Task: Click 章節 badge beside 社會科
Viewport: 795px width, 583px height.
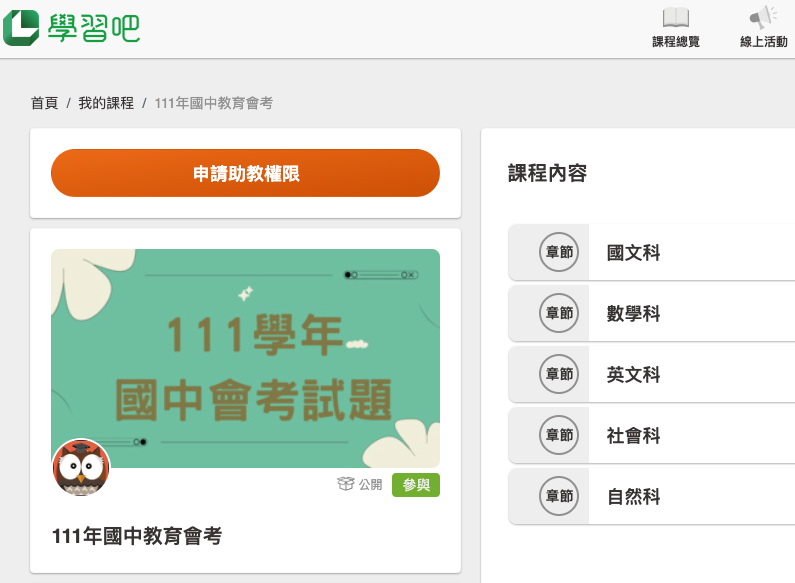Action: (x=559, y=434)
